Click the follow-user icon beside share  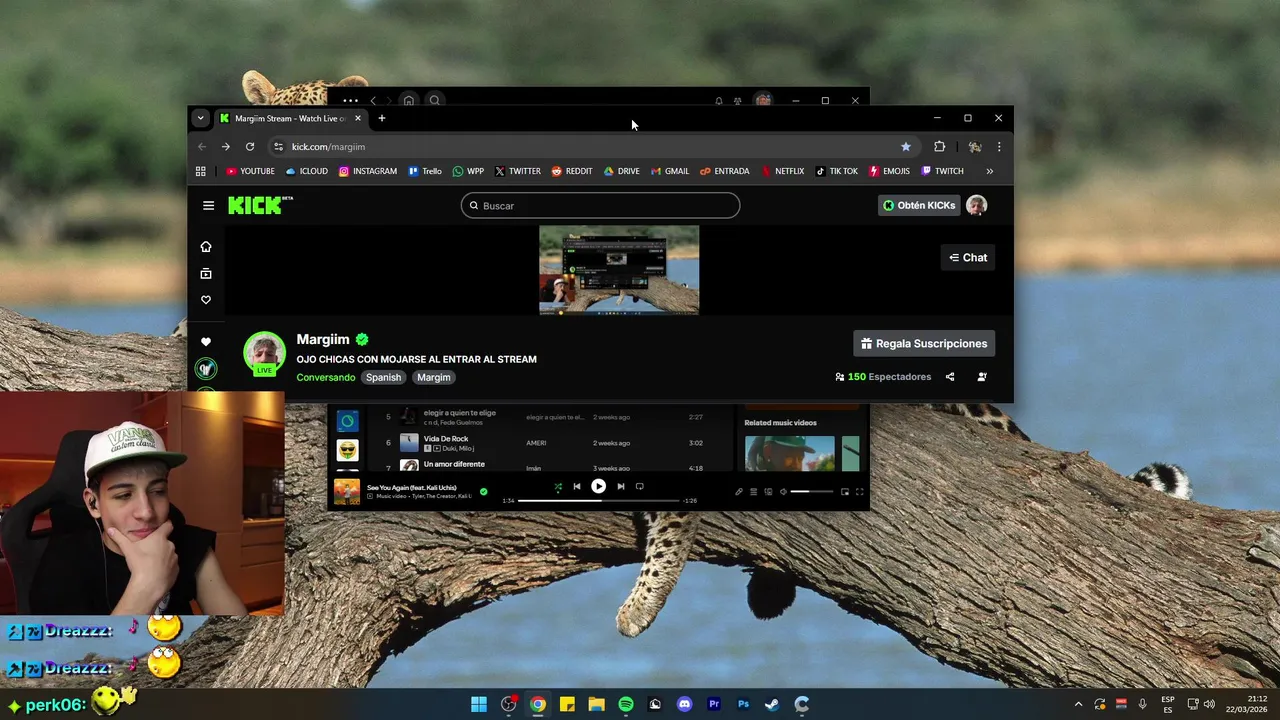[982, 377]
